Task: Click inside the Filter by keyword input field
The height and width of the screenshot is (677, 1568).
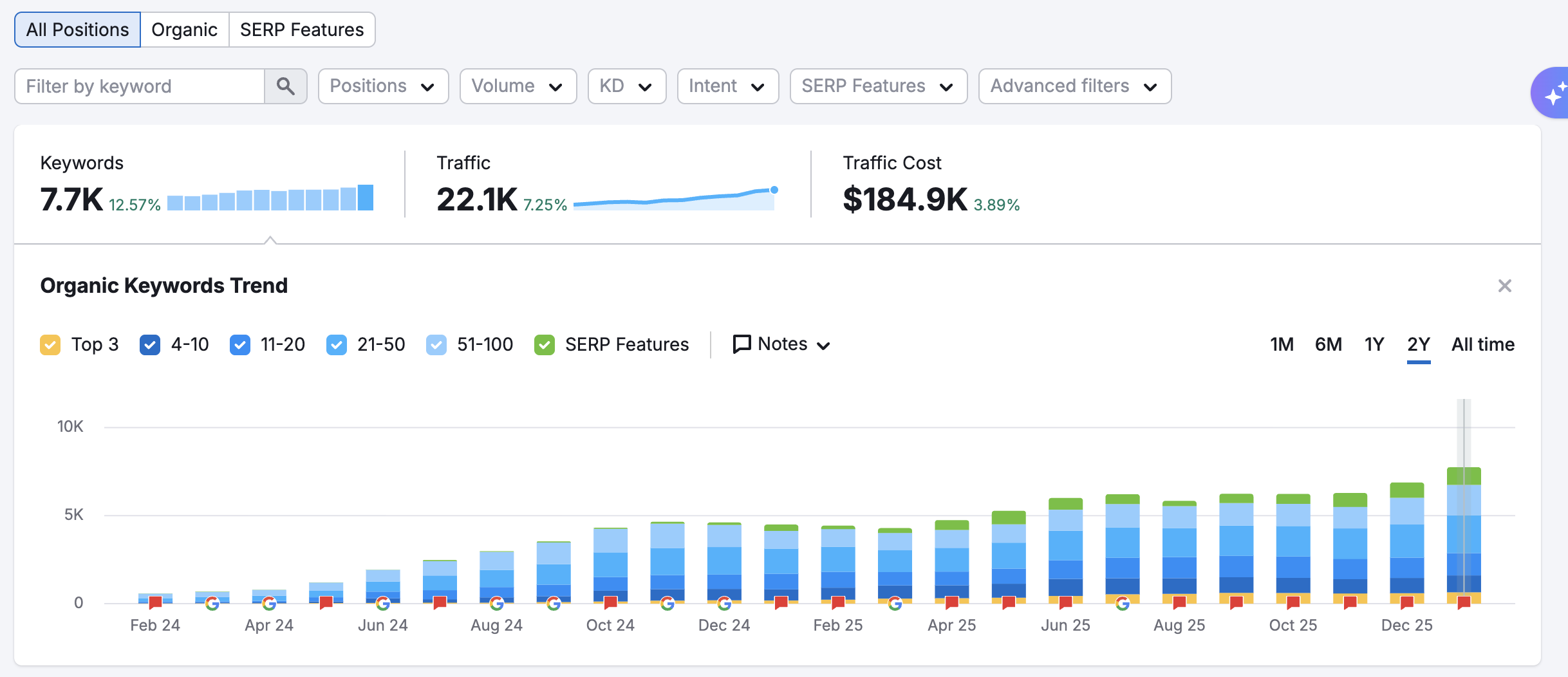Action: click(138, 86)
